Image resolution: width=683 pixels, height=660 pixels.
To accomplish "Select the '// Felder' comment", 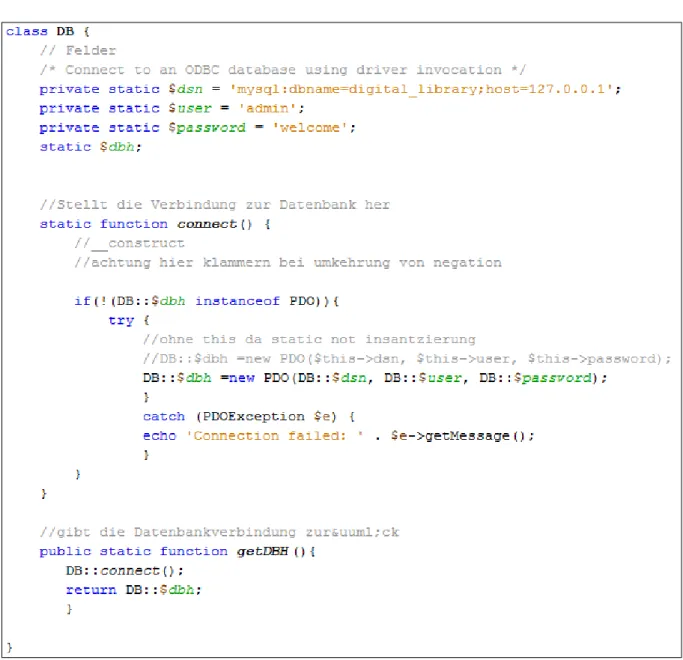I will 78,51.
